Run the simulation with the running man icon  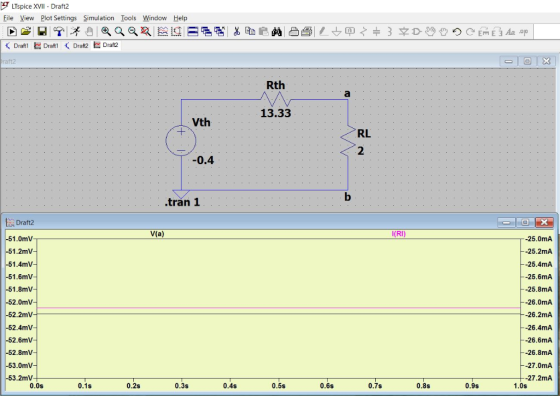[x=75, y=32]
